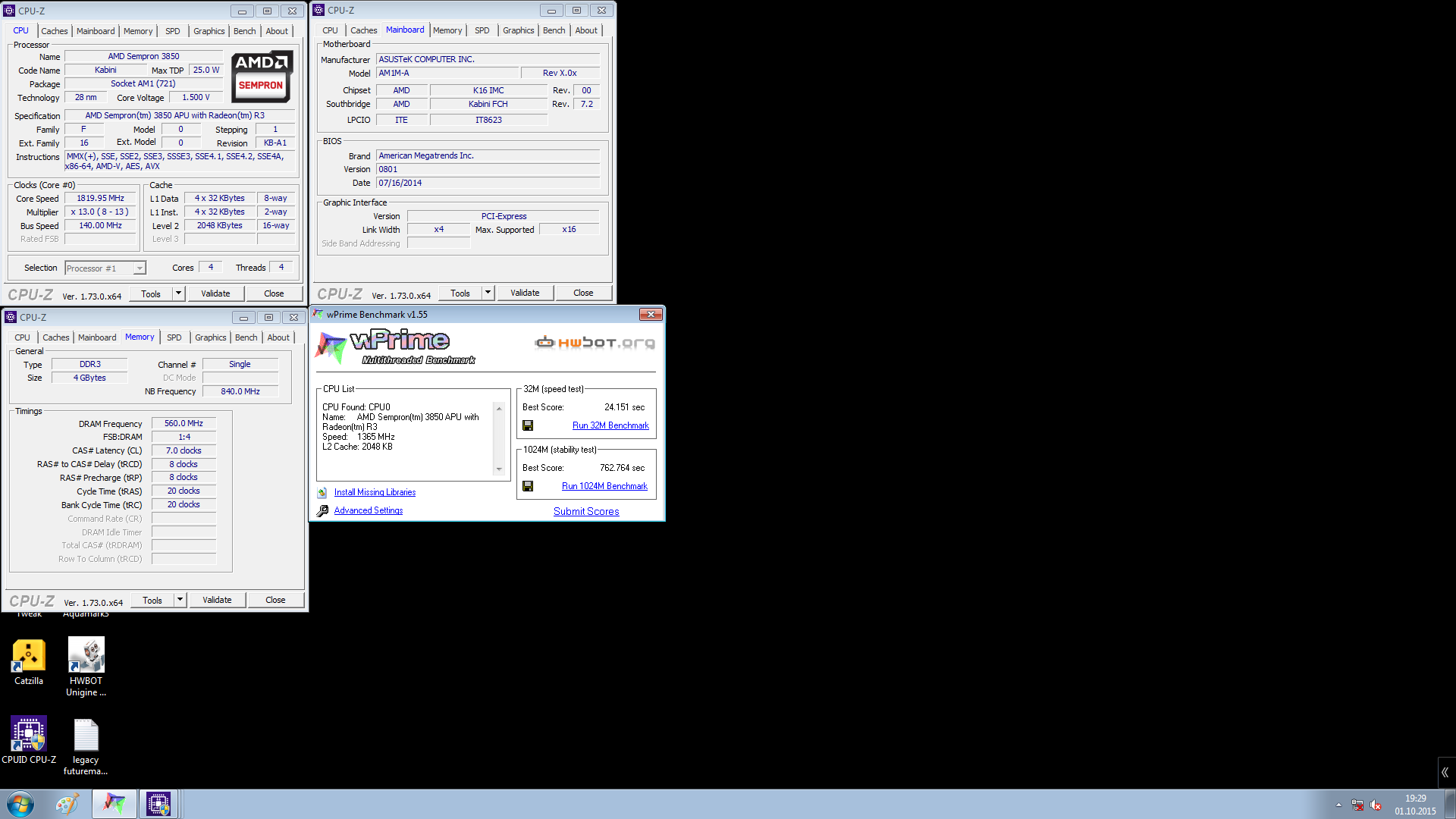Click wPrime title bar icon
1456x819 pixels.
[318, 314]
